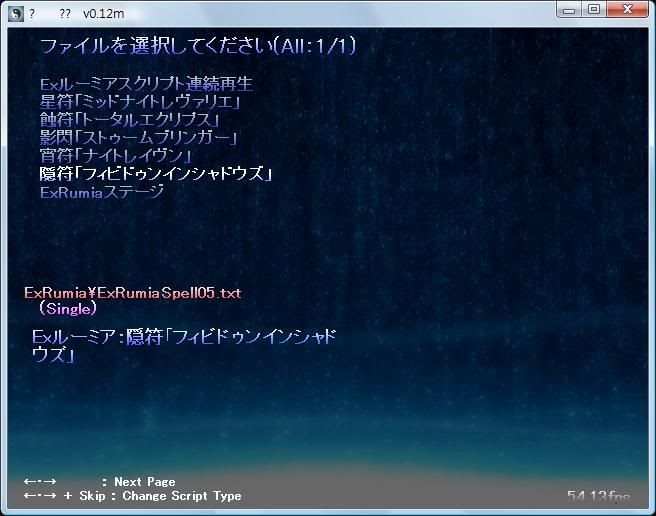Image resolution: width=656 pixels, height=516 pixels.
Task: Maximize the game window
Action: click(x=594, y=10)
